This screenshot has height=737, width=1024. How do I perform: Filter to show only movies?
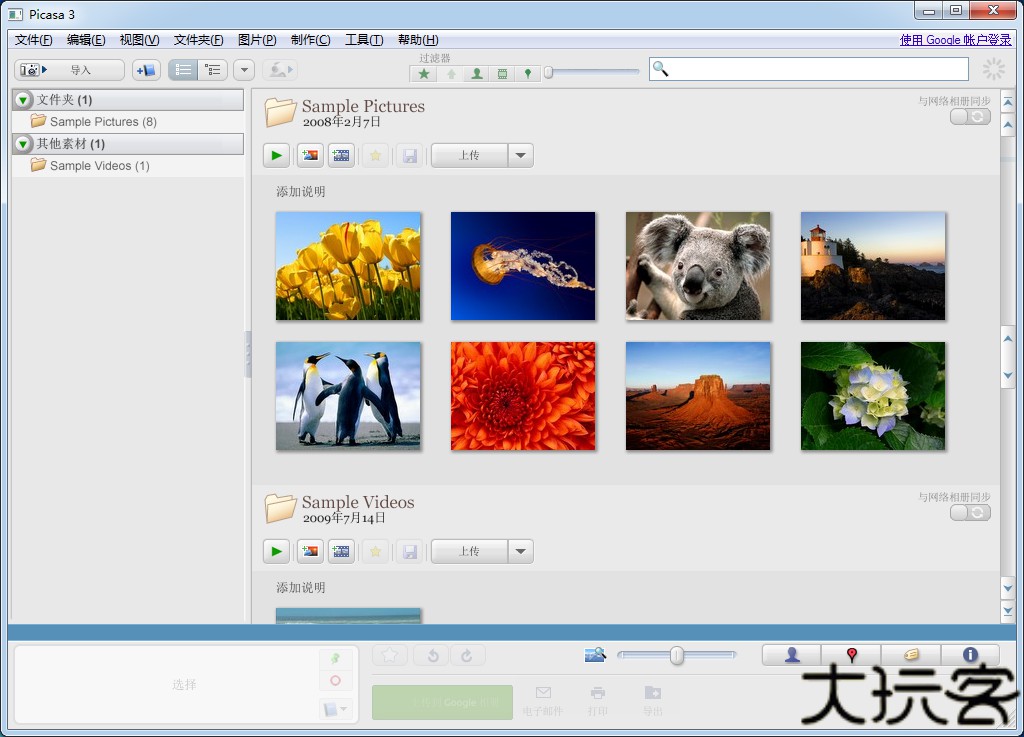pos(501,72)
